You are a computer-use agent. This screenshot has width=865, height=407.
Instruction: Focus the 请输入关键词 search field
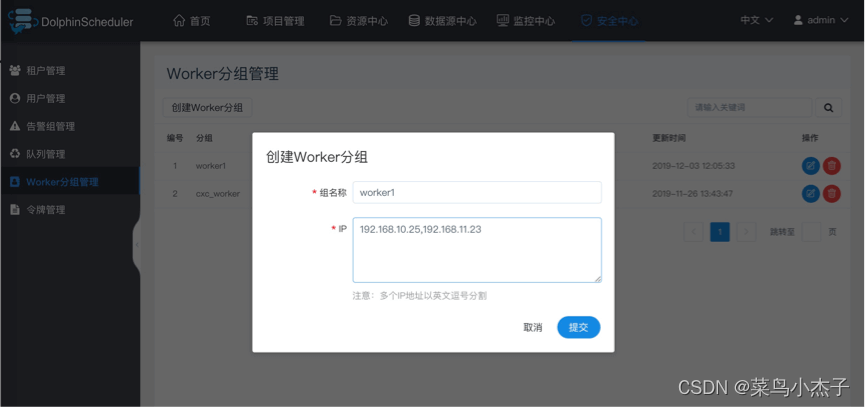coord(749,108)
